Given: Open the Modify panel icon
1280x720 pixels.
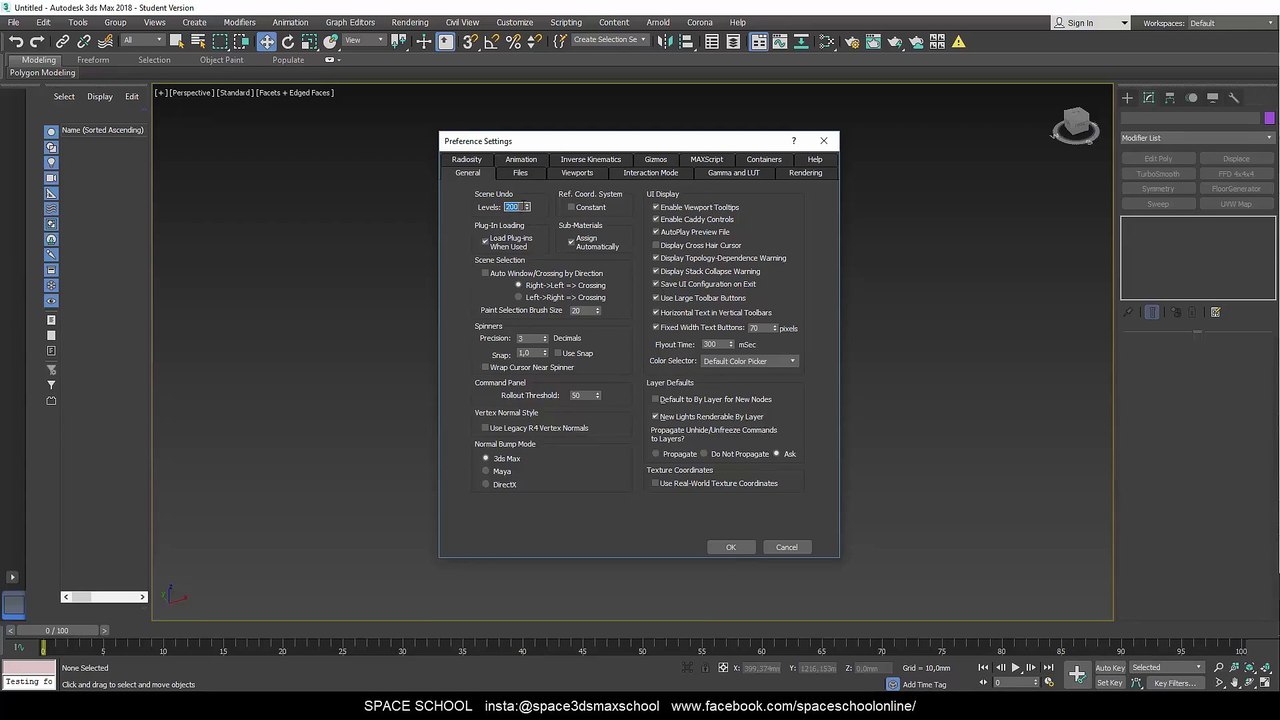Looking at the screenshot, I should tap(1148, 97).
